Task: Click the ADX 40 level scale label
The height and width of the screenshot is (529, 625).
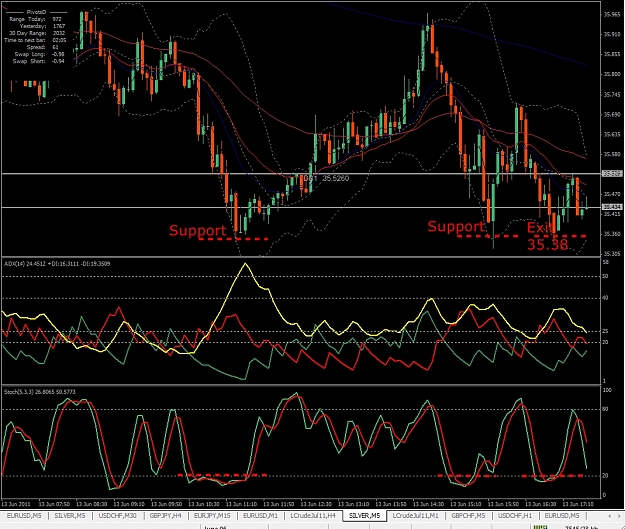Action: (x=605, y=298)
